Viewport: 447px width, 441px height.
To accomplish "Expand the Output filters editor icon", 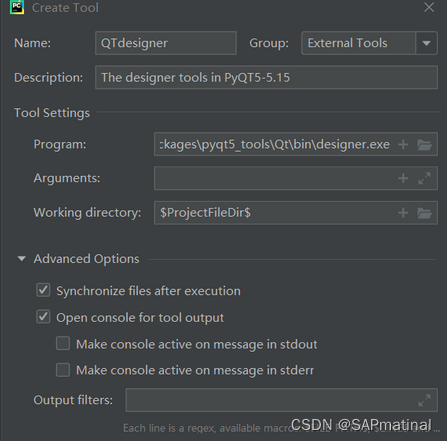I will click(424, 400).
